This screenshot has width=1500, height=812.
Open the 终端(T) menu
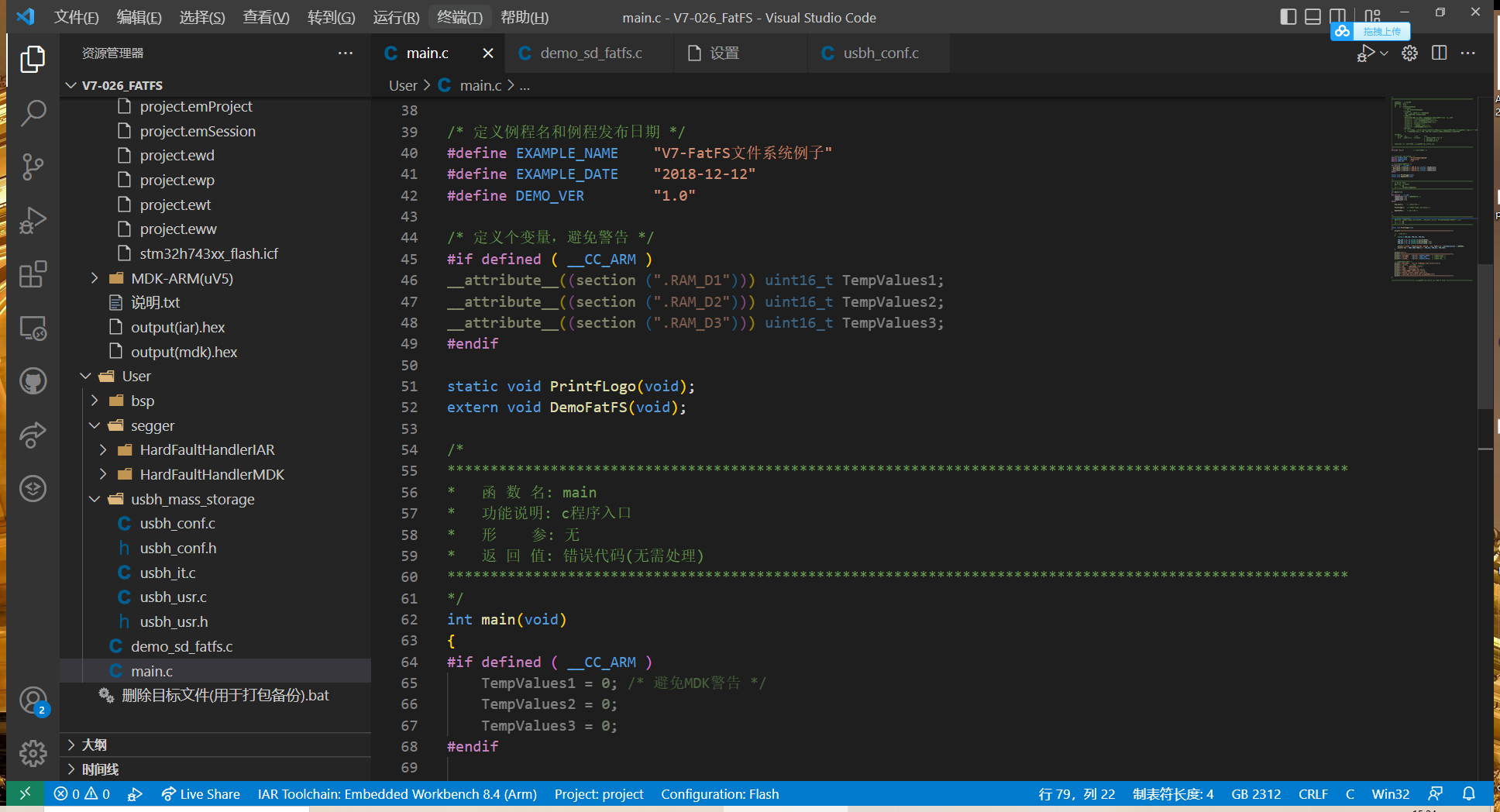coord(459,17)
